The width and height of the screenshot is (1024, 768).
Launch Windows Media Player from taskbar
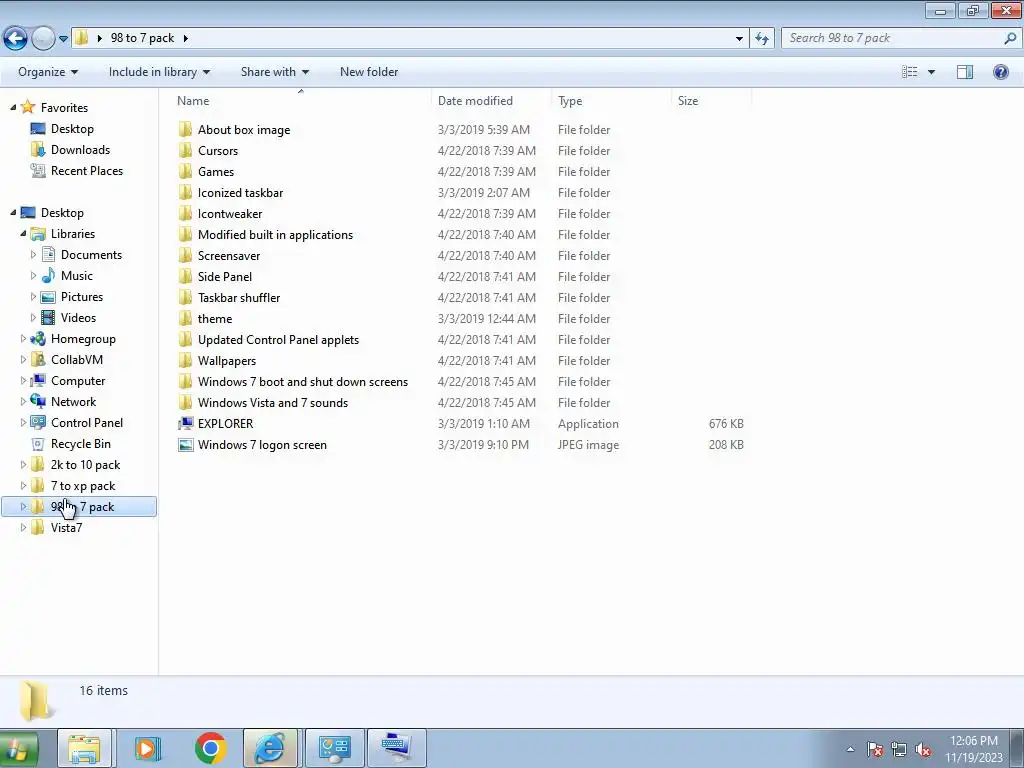(x=147, y=748)
